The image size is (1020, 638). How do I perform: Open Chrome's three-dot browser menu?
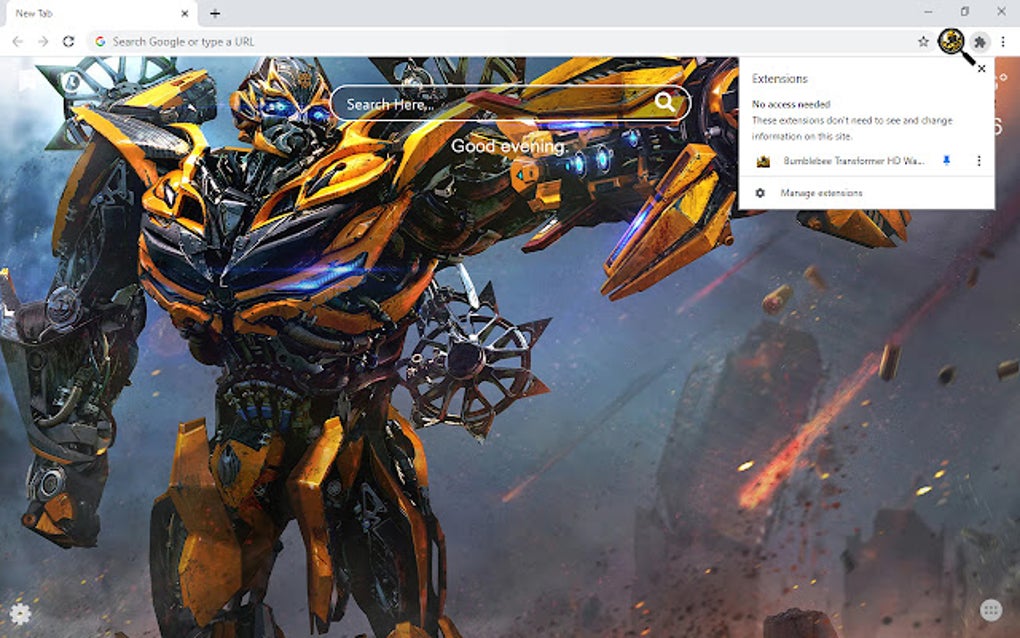tap(1005, 42)
